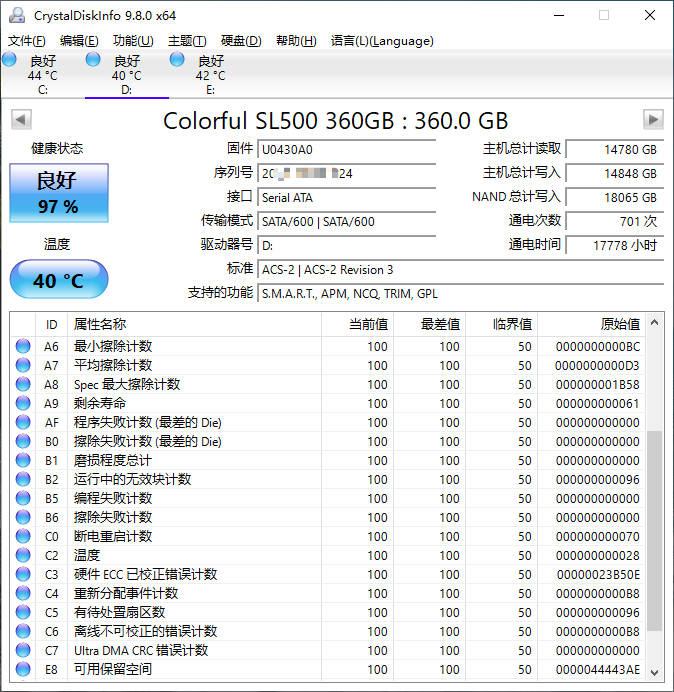This screenshot has width=674, height=692.
Task: Click the status icon for row E8 可用保留空间
Action: pos(23,669)
